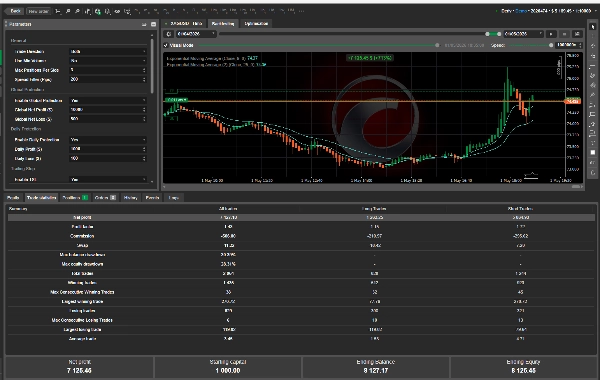The width and height of the screenshot is (600, 380).
Task: Click the green profit label atop the chart
Action: [x=370, y=58]
